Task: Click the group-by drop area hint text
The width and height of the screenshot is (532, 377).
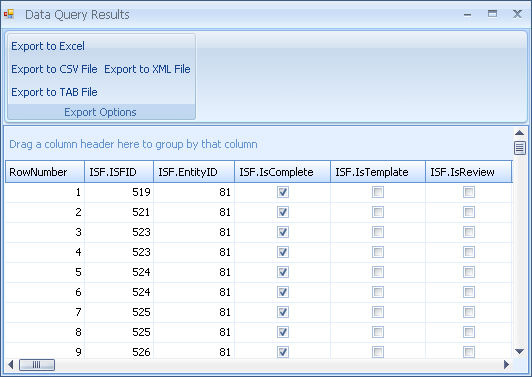Action: click(x=133, y=144)
